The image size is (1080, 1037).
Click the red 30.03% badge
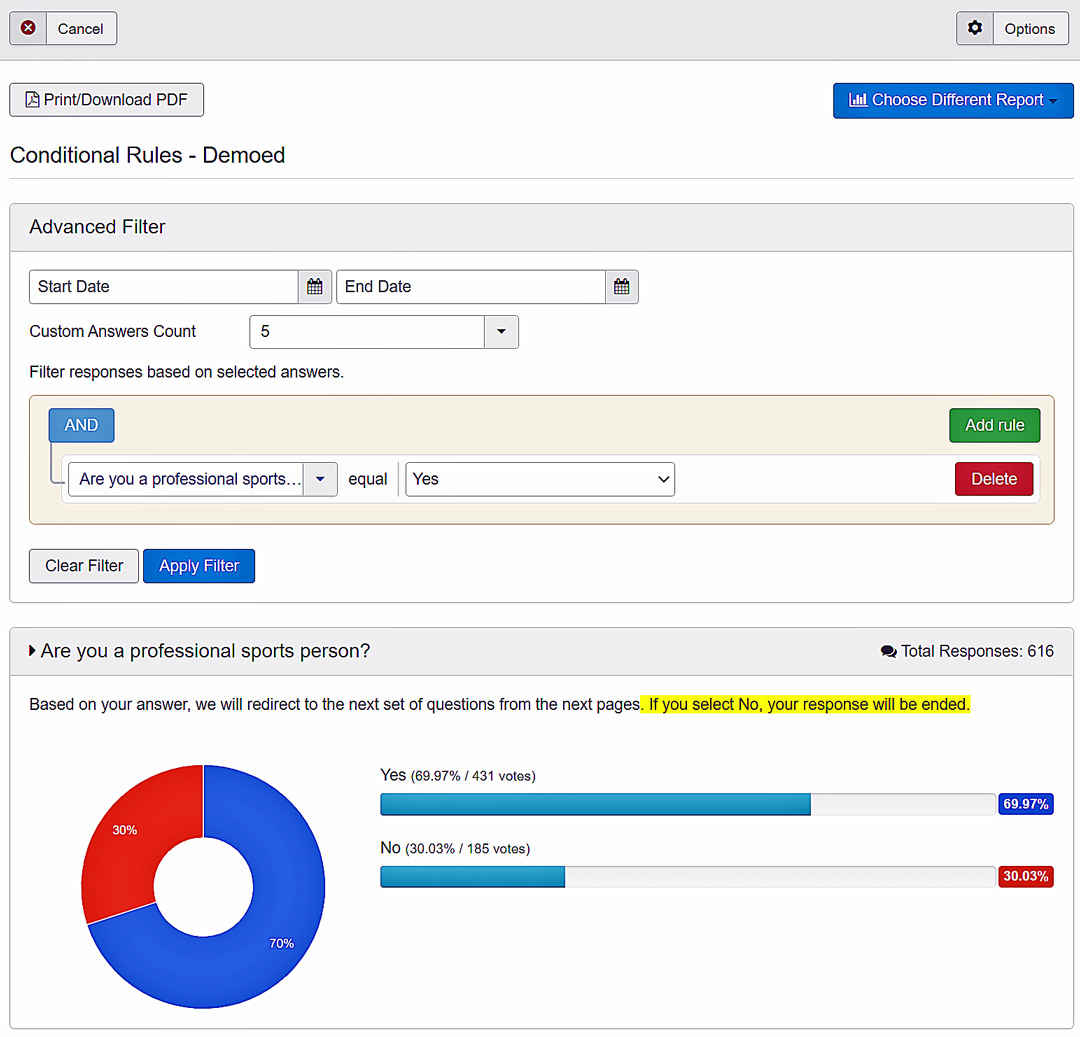(x=1026, y=877)
